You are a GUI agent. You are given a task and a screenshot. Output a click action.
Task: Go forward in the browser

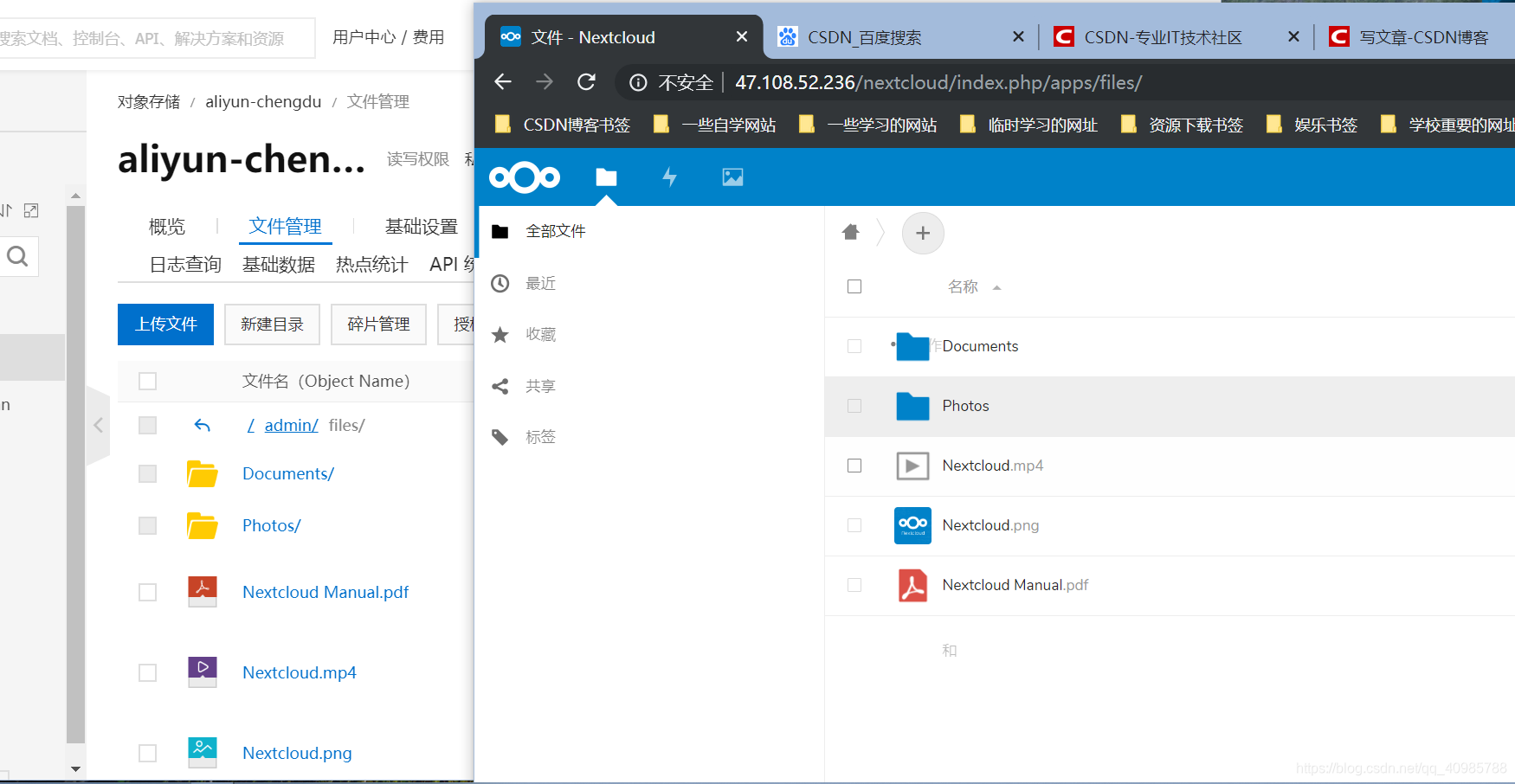click(545, 82)
